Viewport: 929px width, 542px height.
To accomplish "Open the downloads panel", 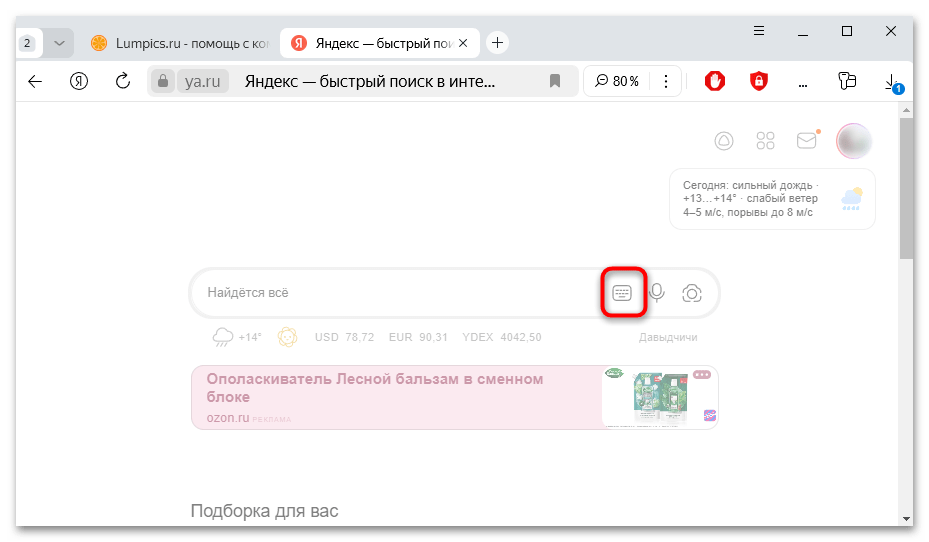I will 892,82.
